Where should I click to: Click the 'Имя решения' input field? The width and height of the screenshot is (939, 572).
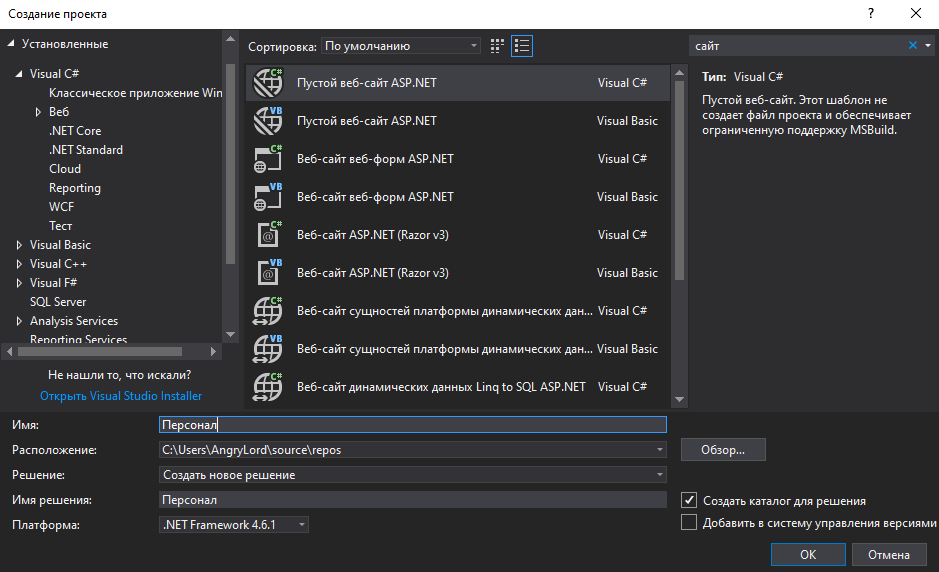click(x=413, y=500)
